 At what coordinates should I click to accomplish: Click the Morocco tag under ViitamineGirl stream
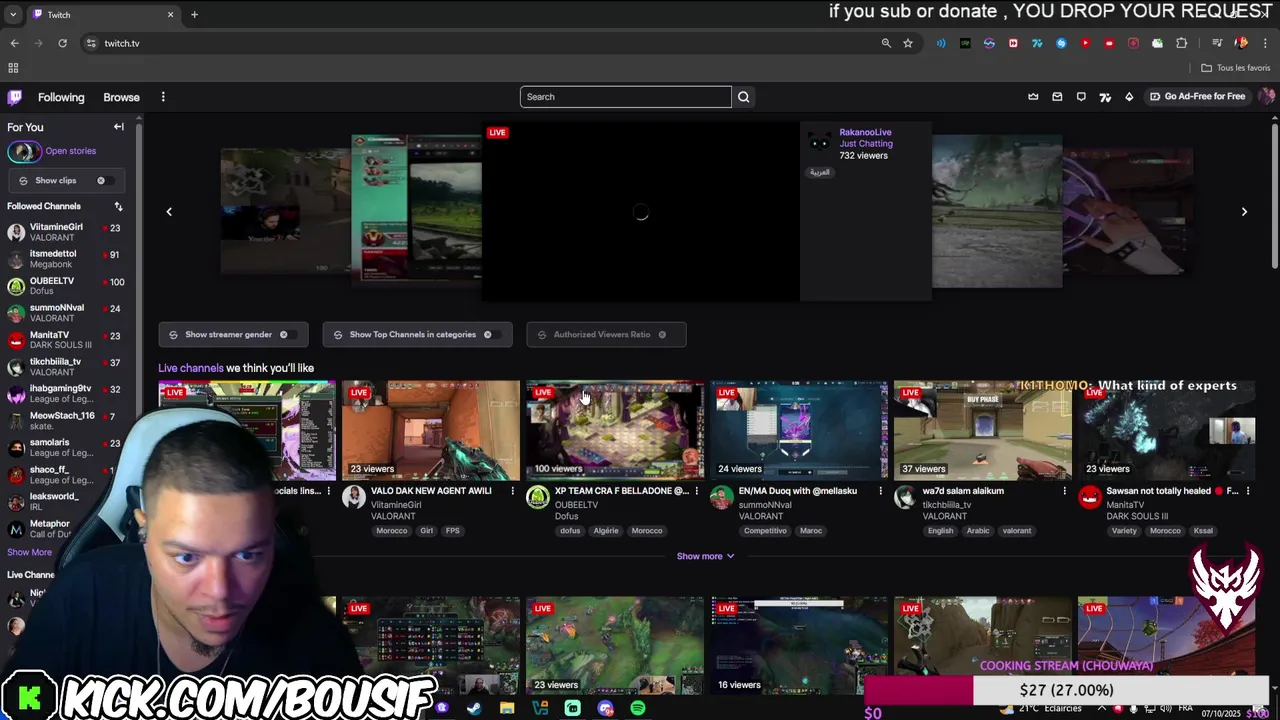pos(392,531)
